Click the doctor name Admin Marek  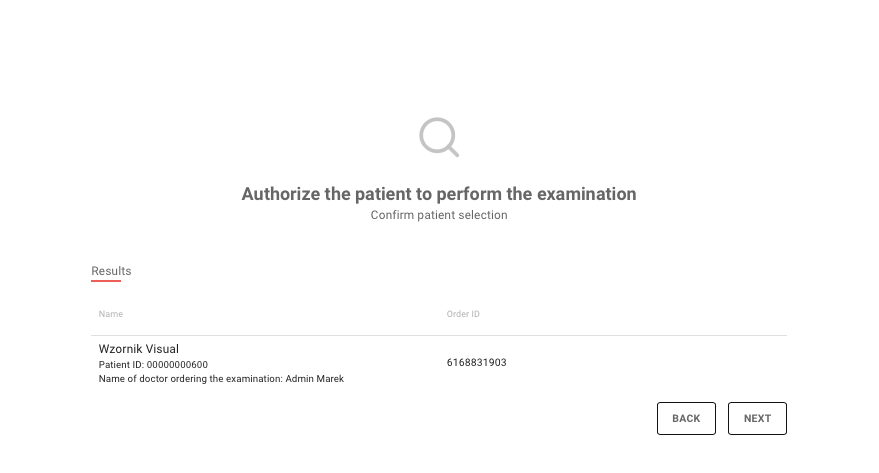(x=315, y=379)
